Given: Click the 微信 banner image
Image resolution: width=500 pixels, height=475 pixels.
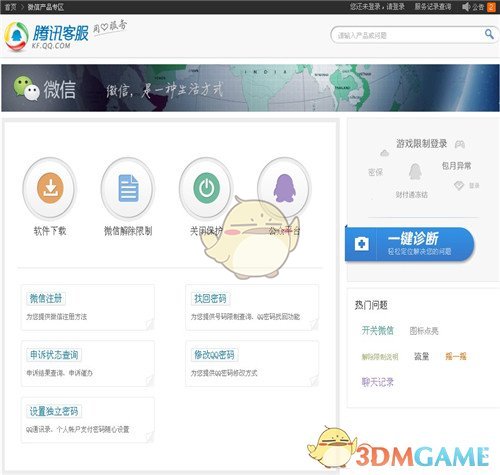Looking at the screenshot, I should 250,88.
